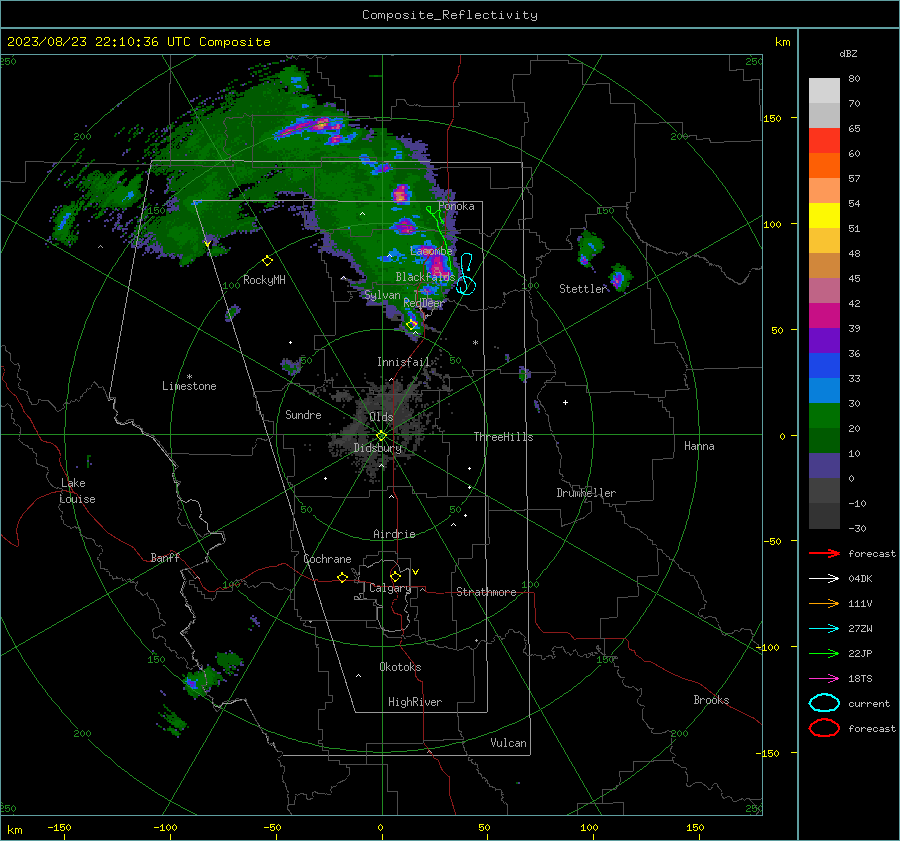Pick the yellow swatch between 54 and 51
The height and width of the screenshot is (841, 900).
[824, 216]
